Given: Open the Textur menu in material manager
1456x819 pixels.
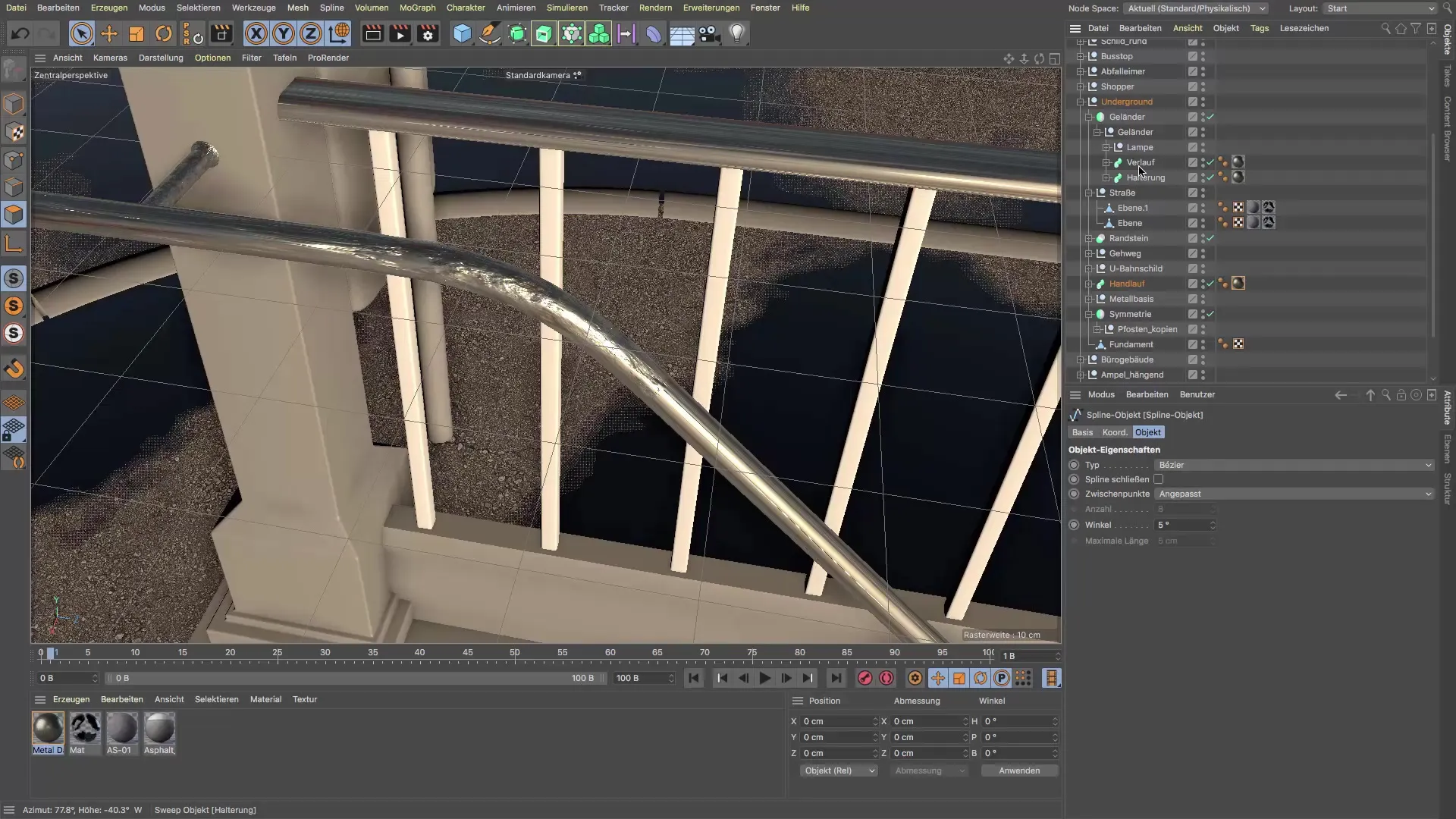Looking at the screenshot, I should (x=305, y=699).
